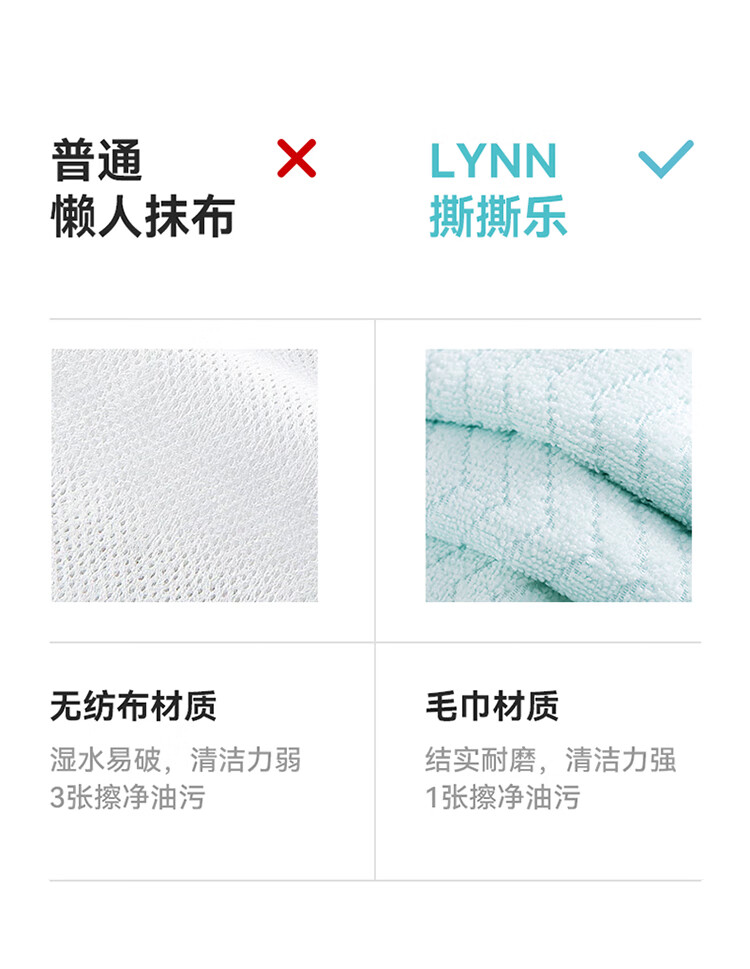750x969 pixels.
Task: Click the 湿水易破，清洁力弱 description
Action: (175, 760)
